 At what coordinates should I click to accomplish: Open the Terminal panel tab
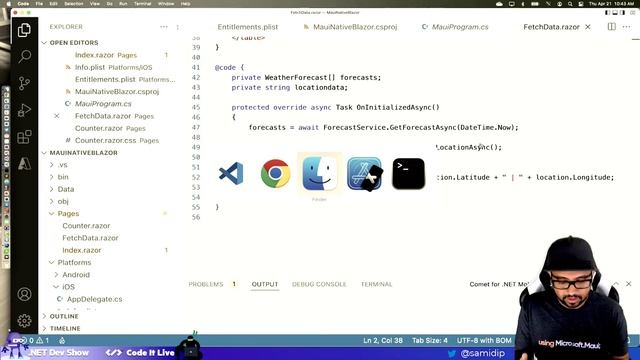pos(376,284)
